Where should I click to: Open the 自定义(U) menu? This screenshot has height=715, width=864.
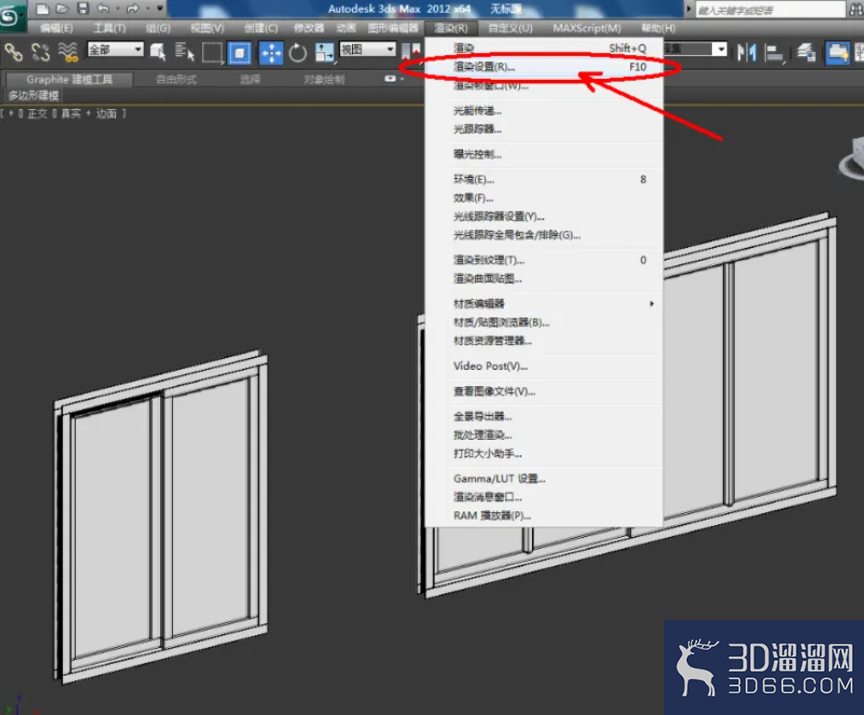click(510, 28)
